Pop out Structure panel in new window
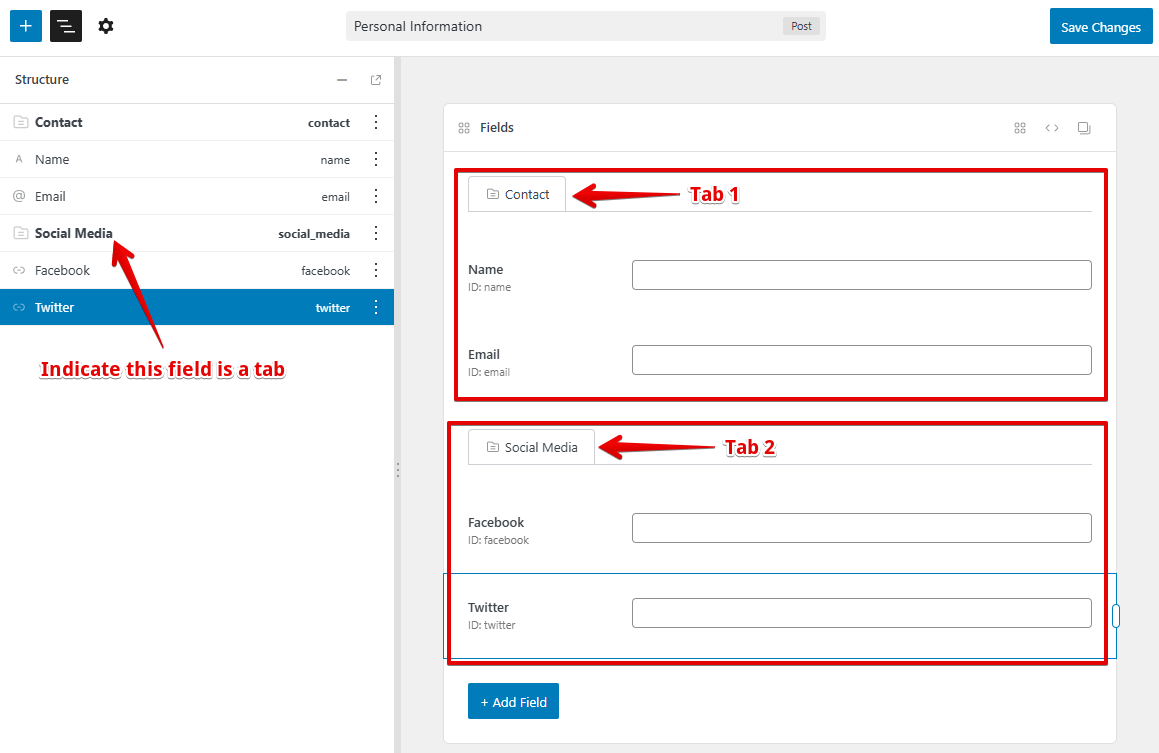This screenshot has height=753, width=1159. click(376, 80)
